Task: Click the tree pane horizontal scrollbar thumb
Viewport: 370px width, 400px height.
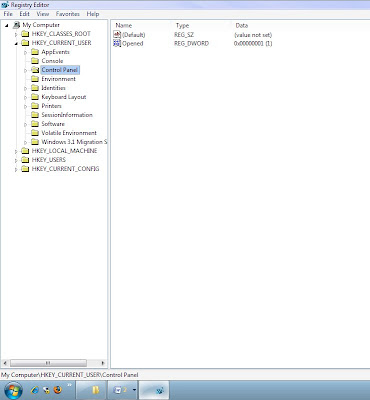Action: pyautogui.click(x=48, y=363)
